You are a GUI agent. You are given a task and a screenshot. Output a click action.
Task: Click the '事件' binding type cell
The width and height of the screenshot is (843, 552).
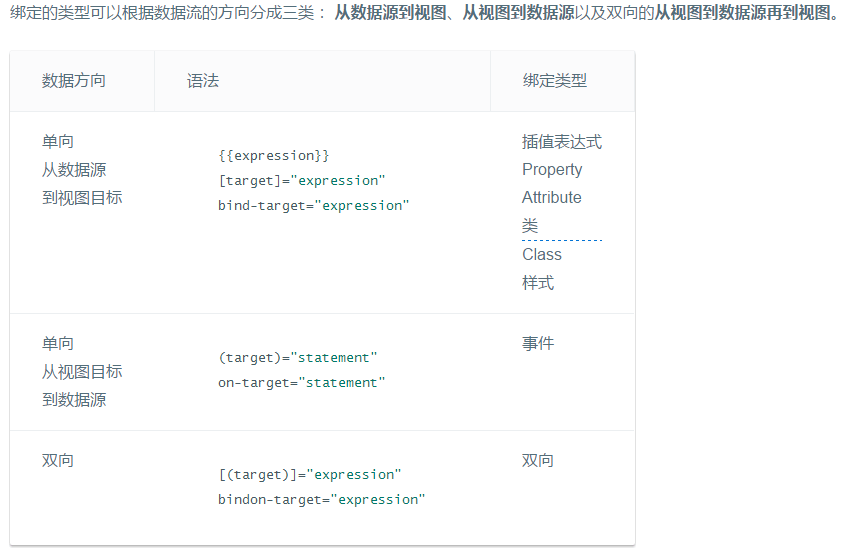(538, 343)
